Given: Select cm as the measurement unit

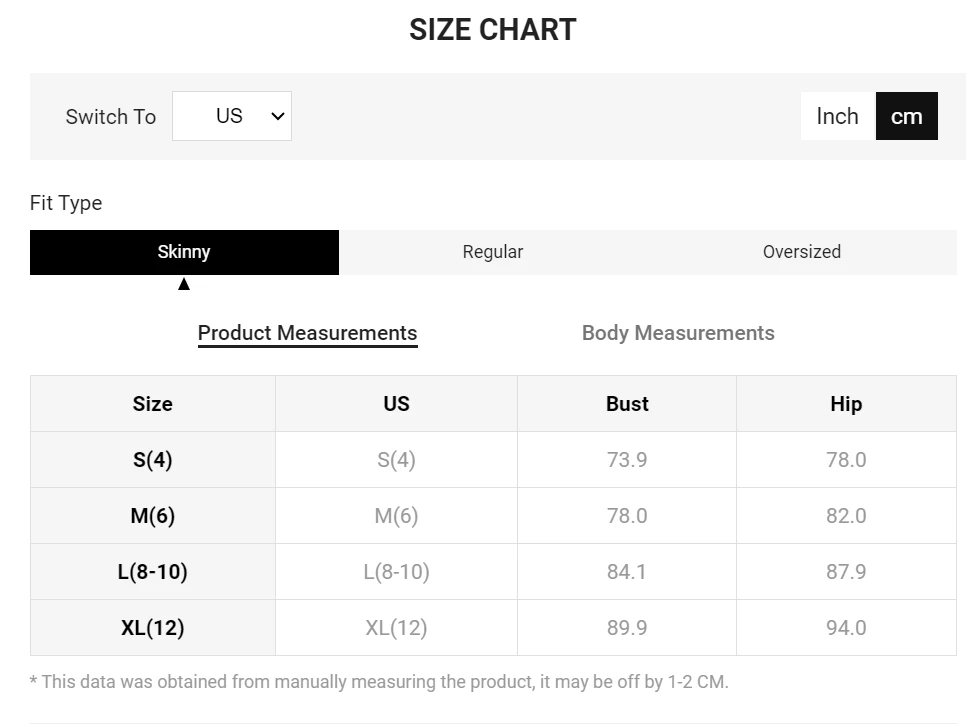Looking at the screenshot, I should click(x=906, y=116).
